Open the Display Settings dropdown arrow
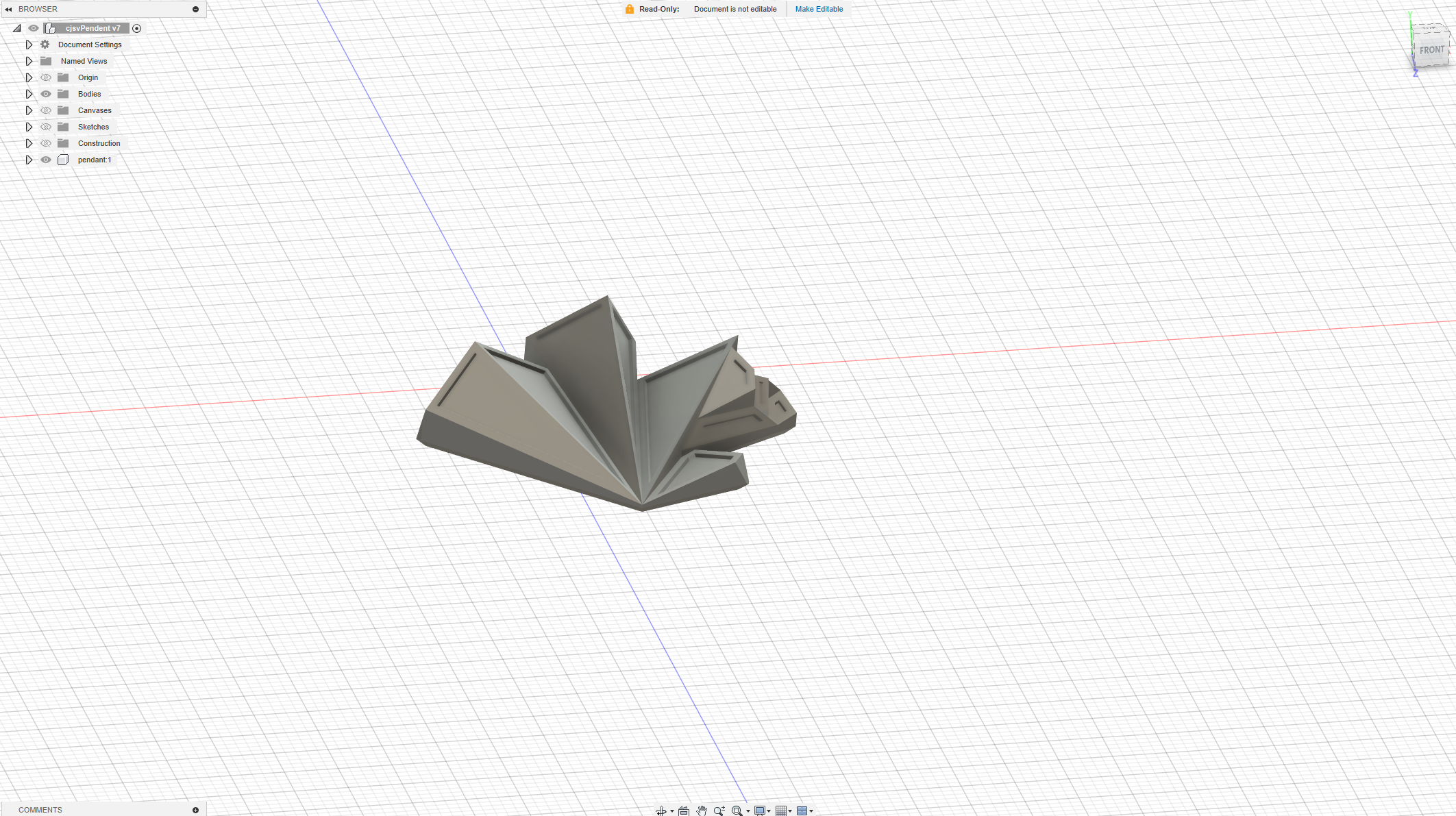Viewport: 1456px width, 816px height. (769, 811)
